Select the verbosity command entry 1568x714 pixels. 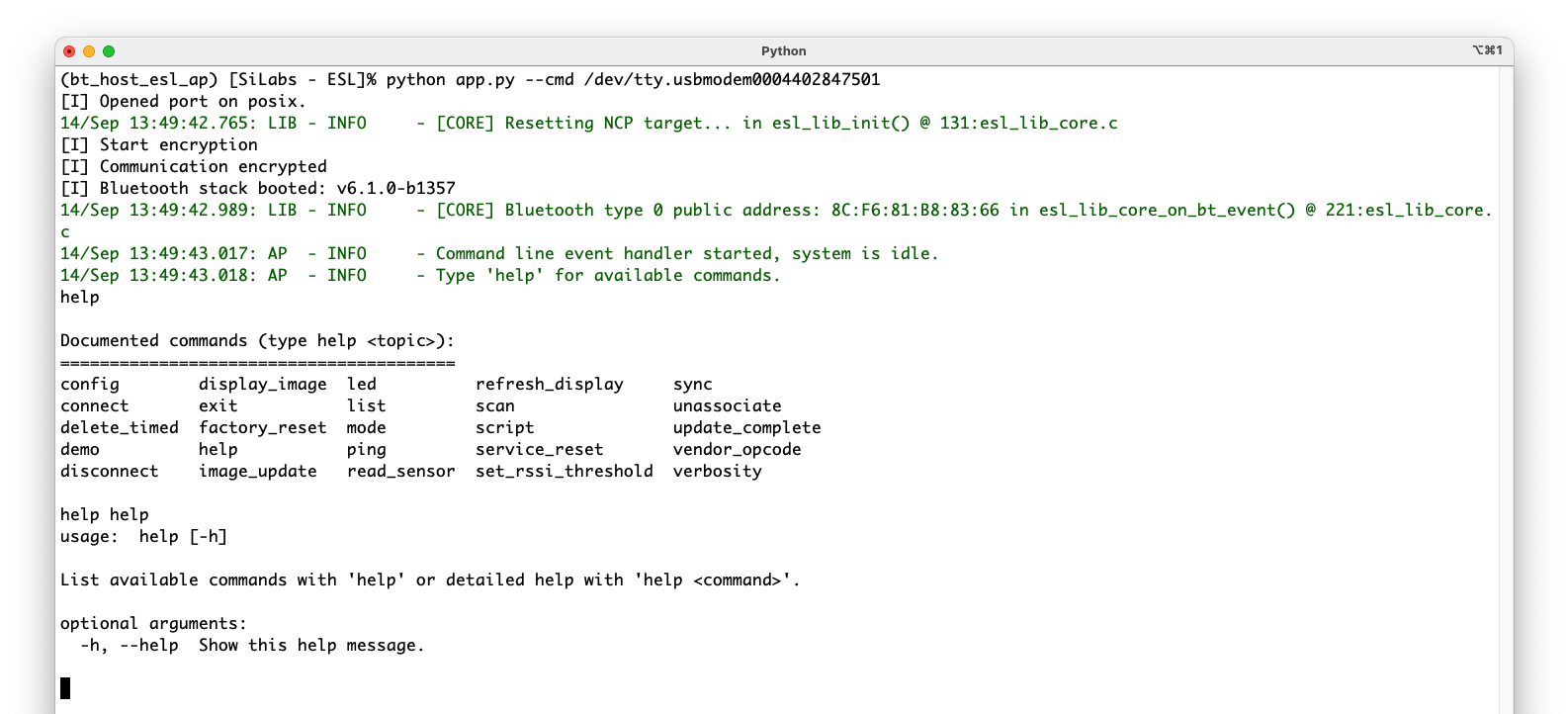coord(717,471)
